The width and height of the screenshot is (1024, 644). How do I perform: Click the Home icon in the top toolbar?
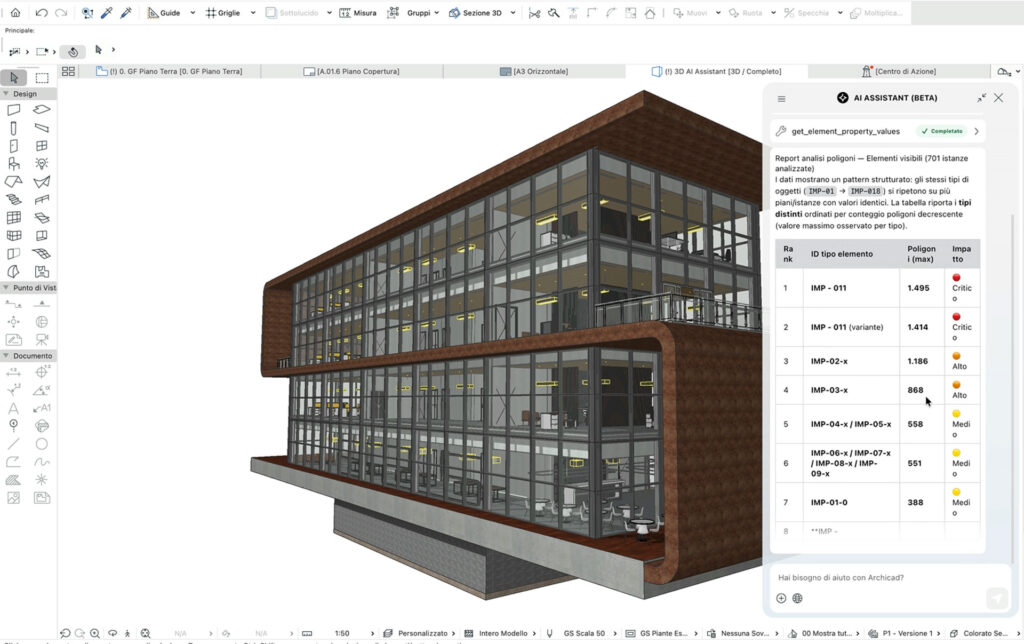(x=15, y=12)
